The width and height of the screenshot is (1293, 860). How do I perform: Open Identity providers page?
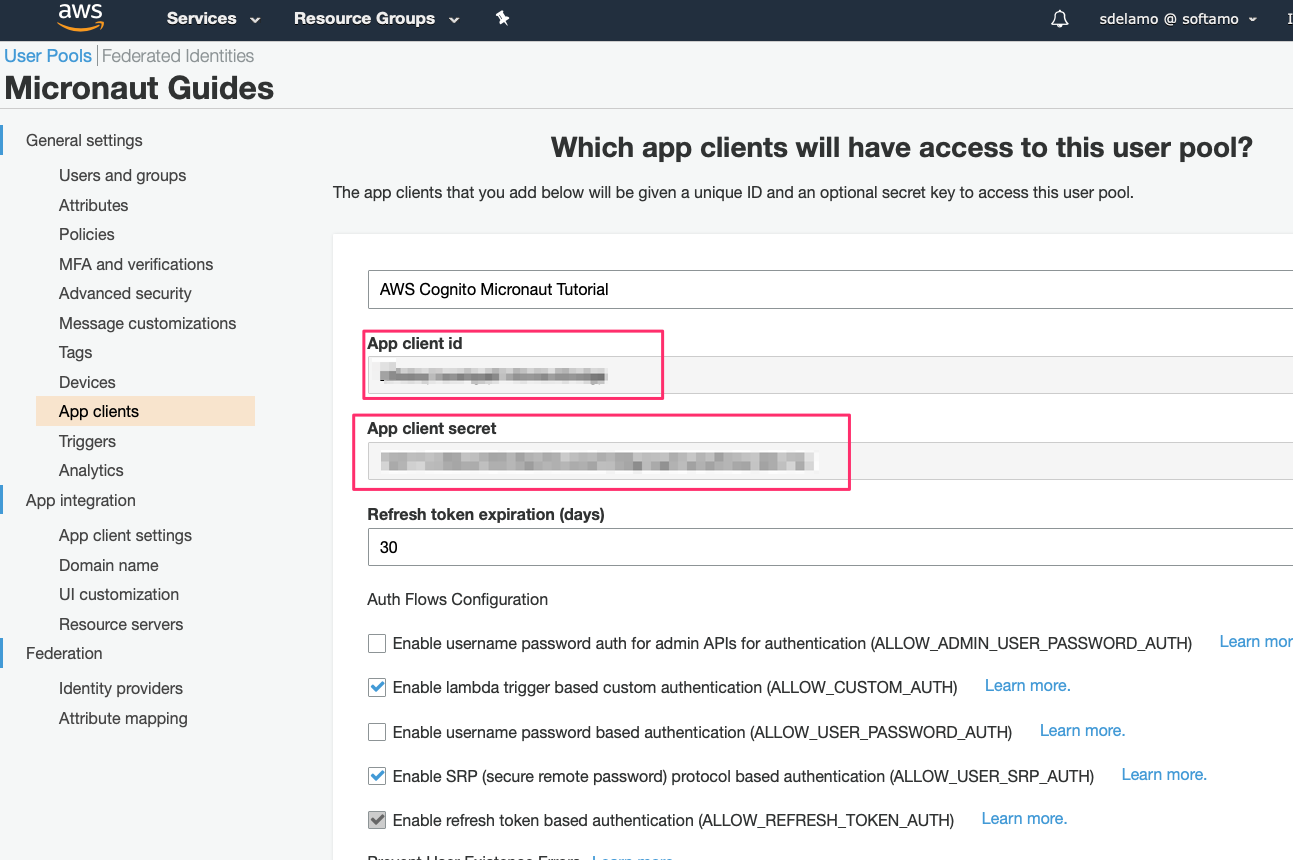point(120,688)
